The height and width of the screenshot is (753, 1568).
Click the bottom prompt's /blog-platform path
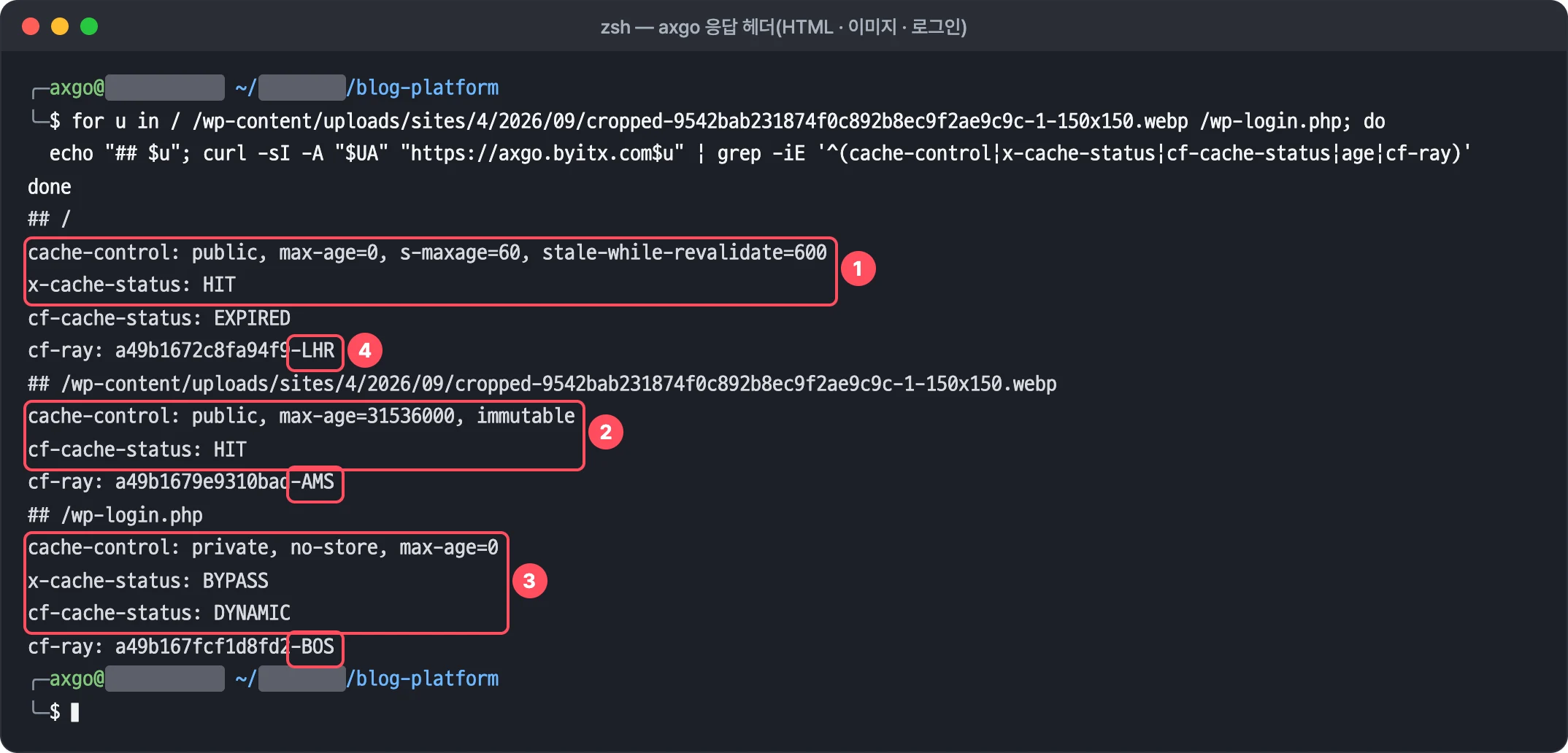click(x=423, y=679)
